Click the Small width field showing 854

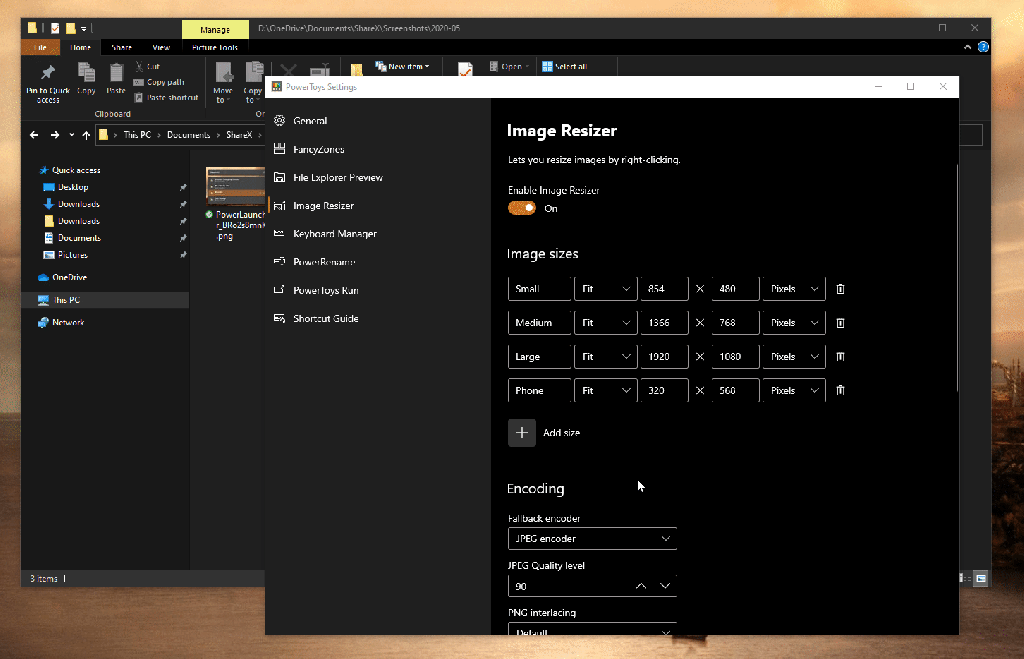[x=664, y=289]
